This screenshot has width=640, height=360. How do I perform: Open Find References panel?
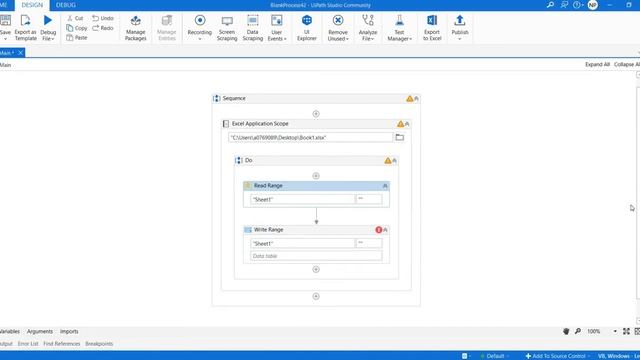click(62, 344)
